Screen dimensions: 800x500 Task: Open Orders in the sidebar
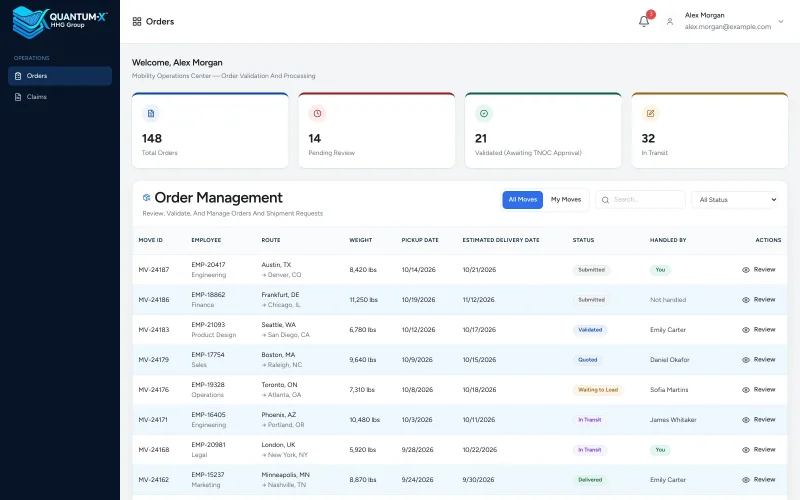point(60,76)
